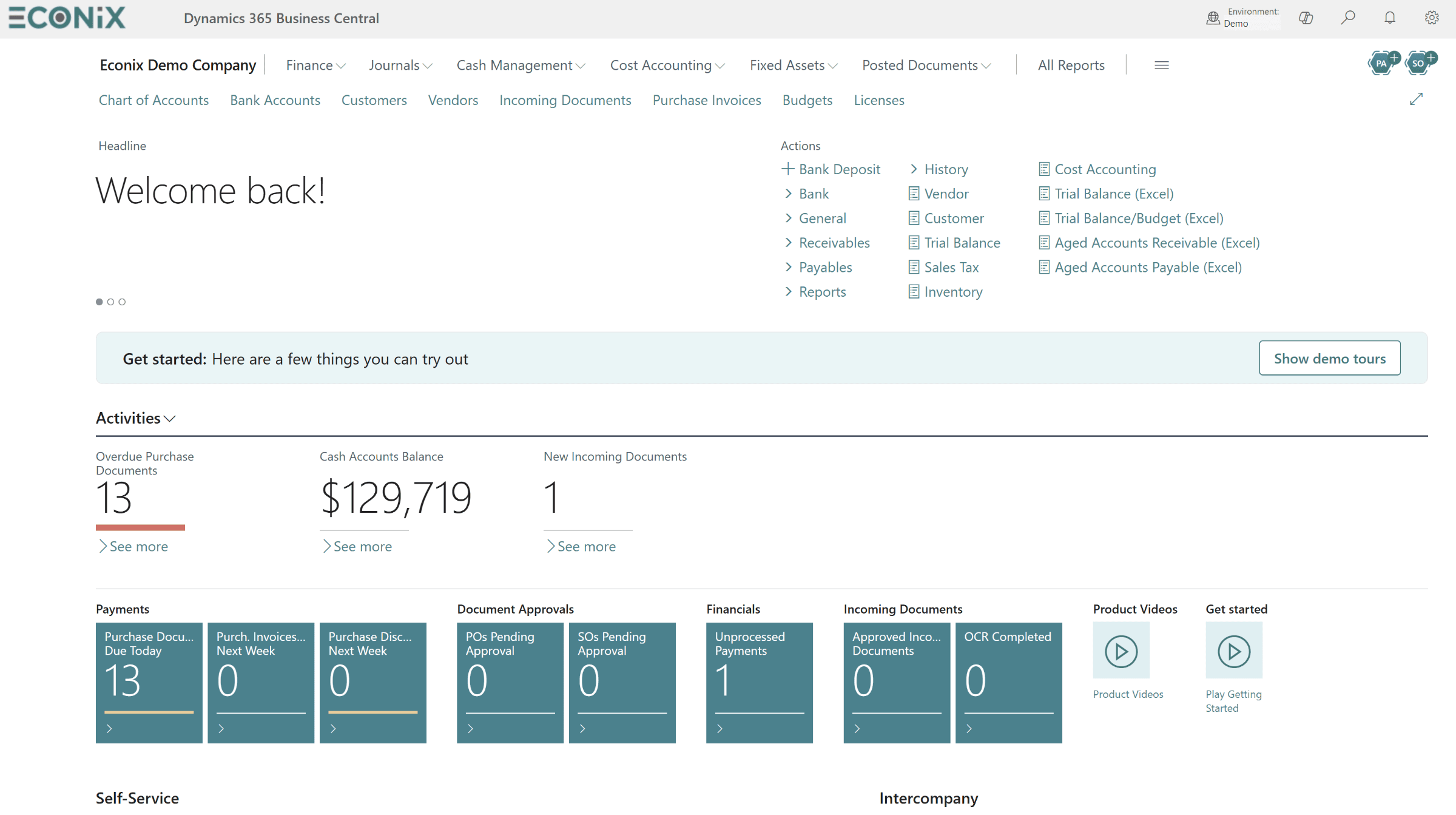
Task: Expand the Posted Documents menu
Action: click(926, 65)
